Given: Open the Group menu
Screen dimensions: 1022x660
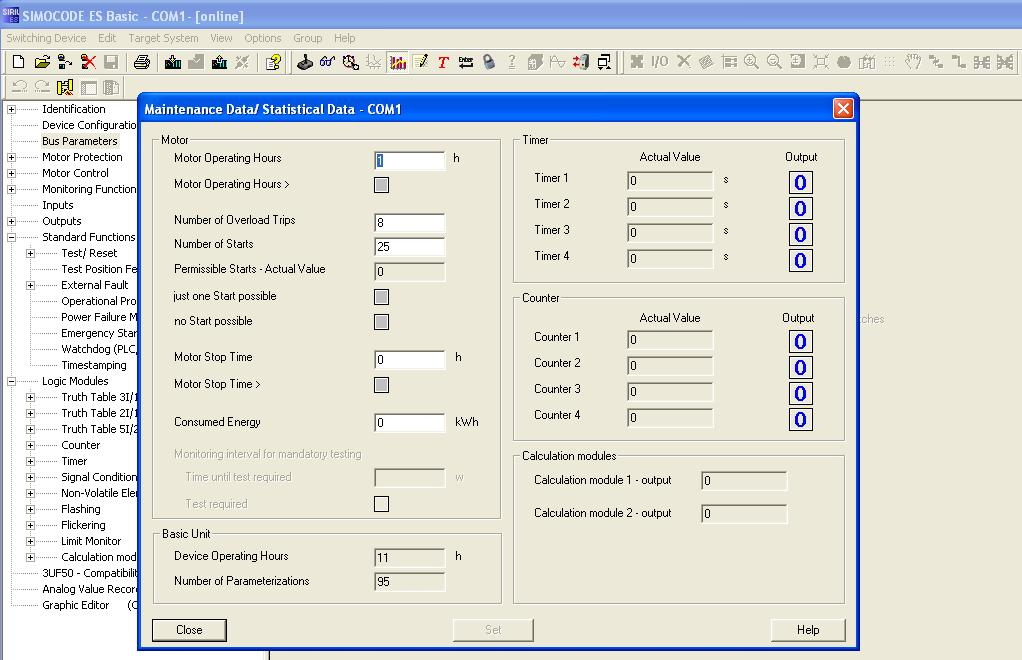Looking at the screenshot, I should (x=308, y=38).
